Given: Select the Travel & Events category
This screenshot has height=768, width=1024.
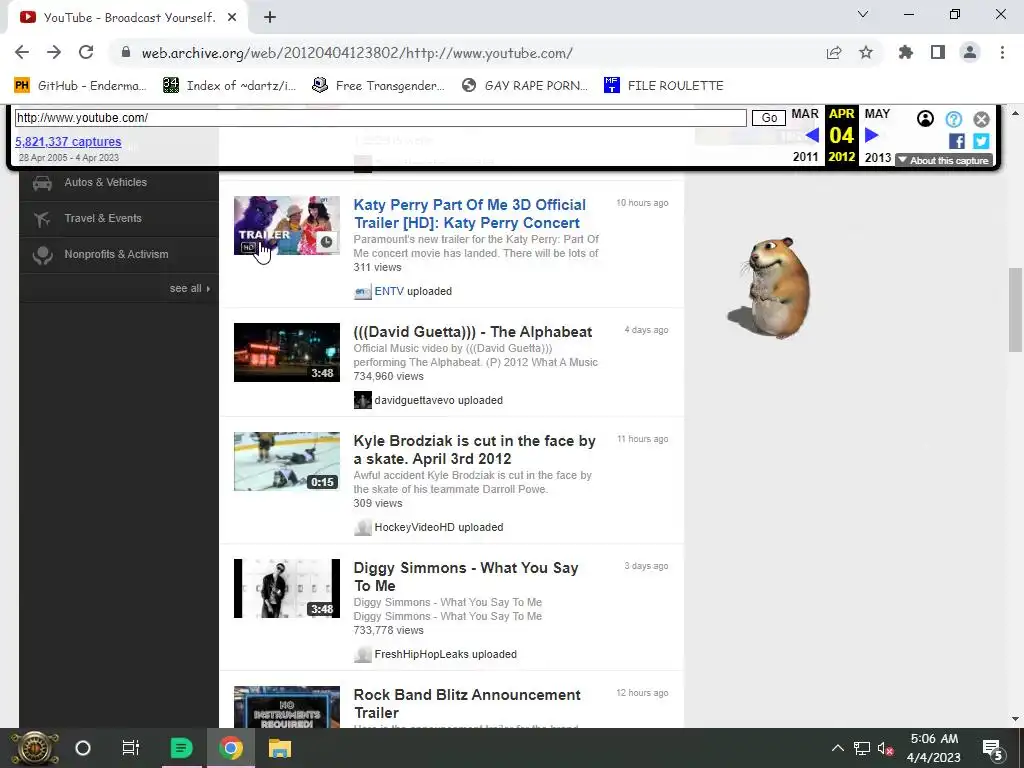Looking at the screenshot, I should click(118, 219).
